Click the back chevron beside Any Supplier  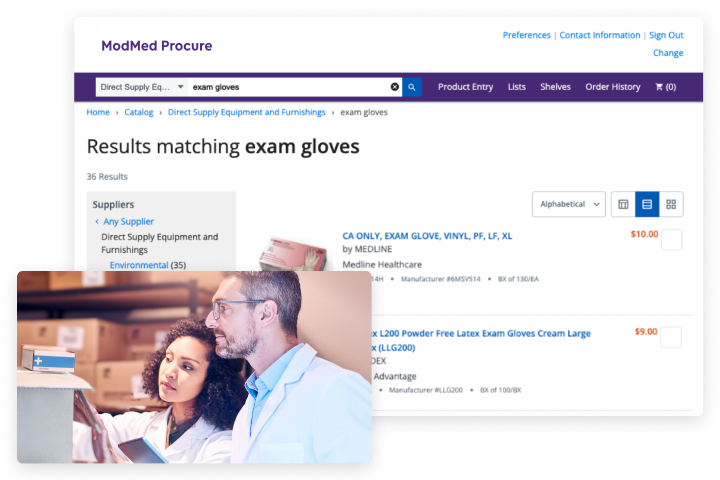point(97,221)
